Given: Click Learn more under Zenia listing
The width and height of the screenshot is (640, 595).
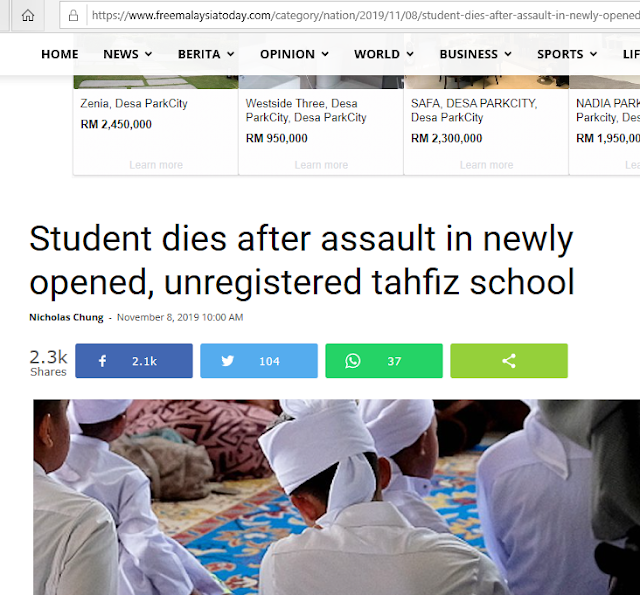Looking at the screenshot, I should coord(156,165).
